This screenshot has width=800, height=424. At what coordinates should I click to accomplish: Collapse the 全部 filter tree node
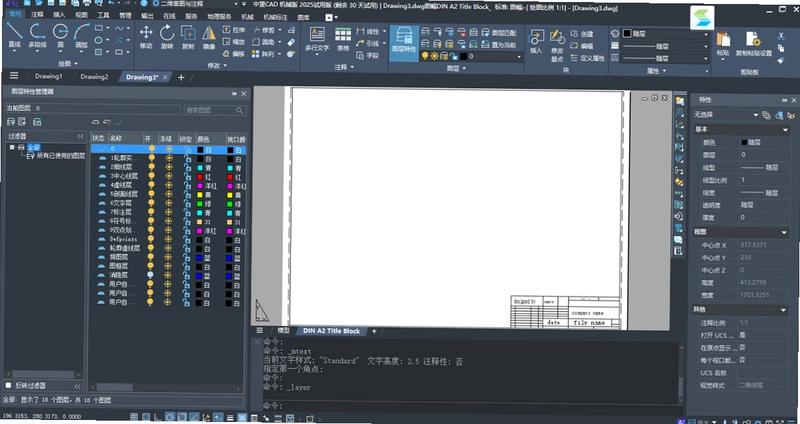point(12,147)
